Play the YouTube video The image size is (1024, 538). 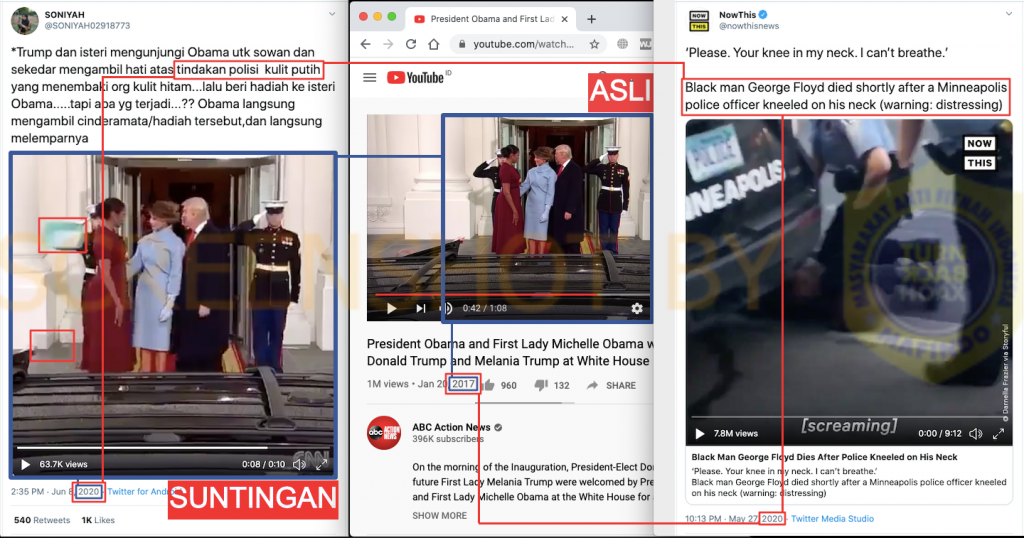click(391, 308)
